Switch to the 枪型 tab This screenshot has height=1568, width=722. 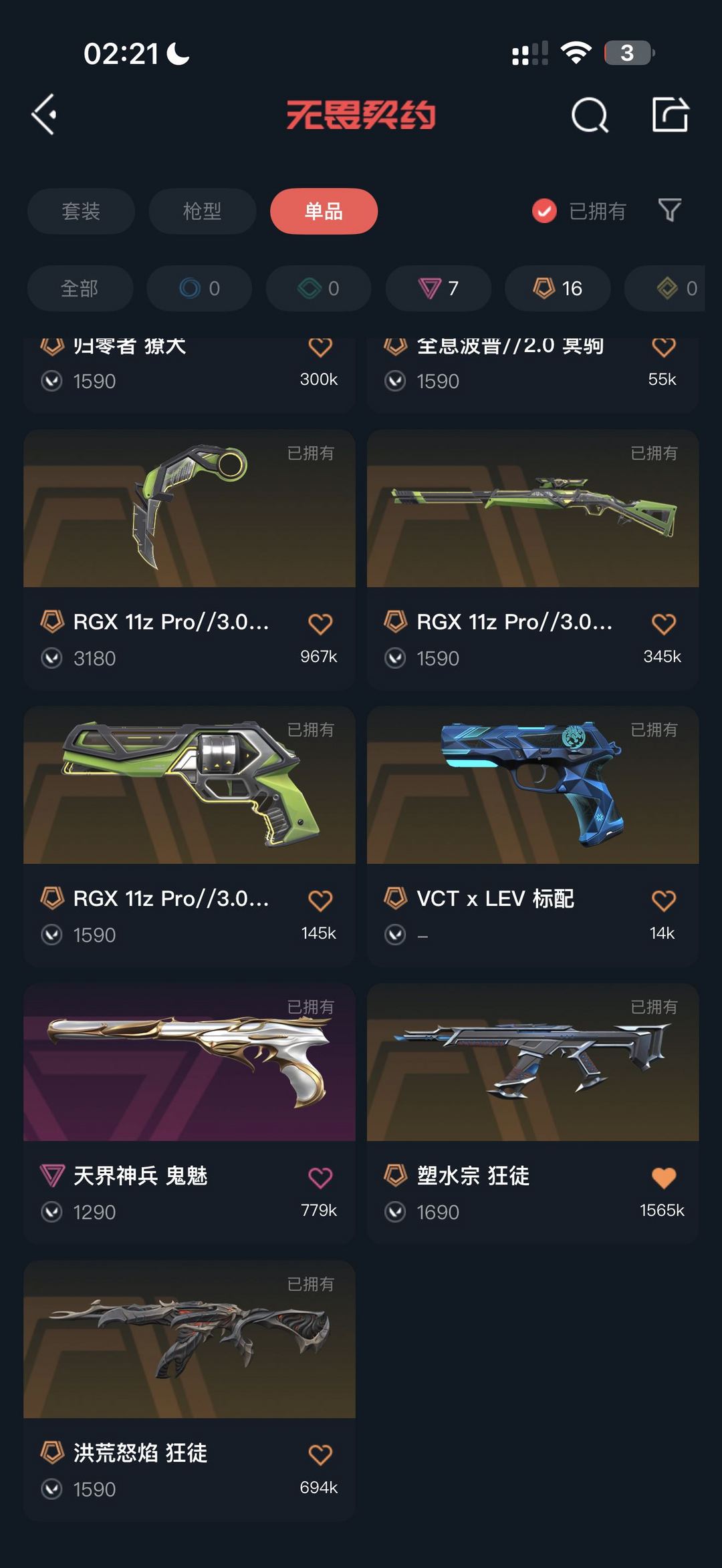[x=202, y=211]
